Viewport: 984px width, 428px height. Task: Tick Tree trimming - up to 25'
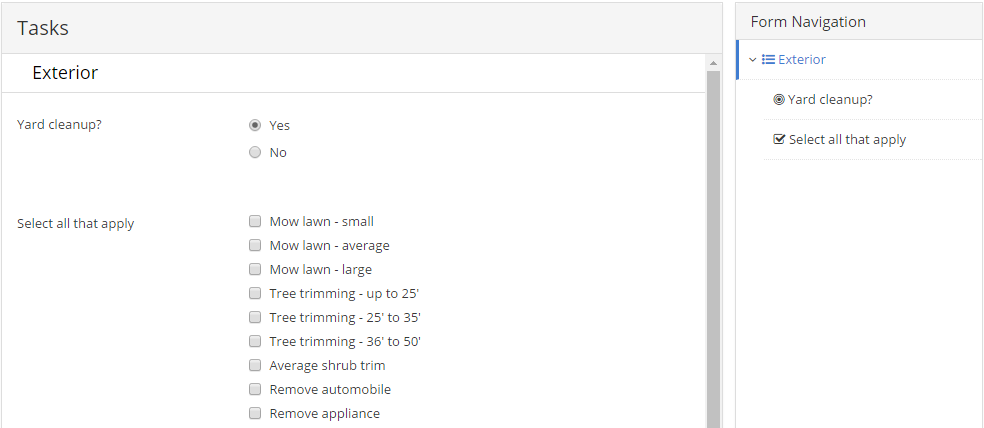(x=255, y=293)
